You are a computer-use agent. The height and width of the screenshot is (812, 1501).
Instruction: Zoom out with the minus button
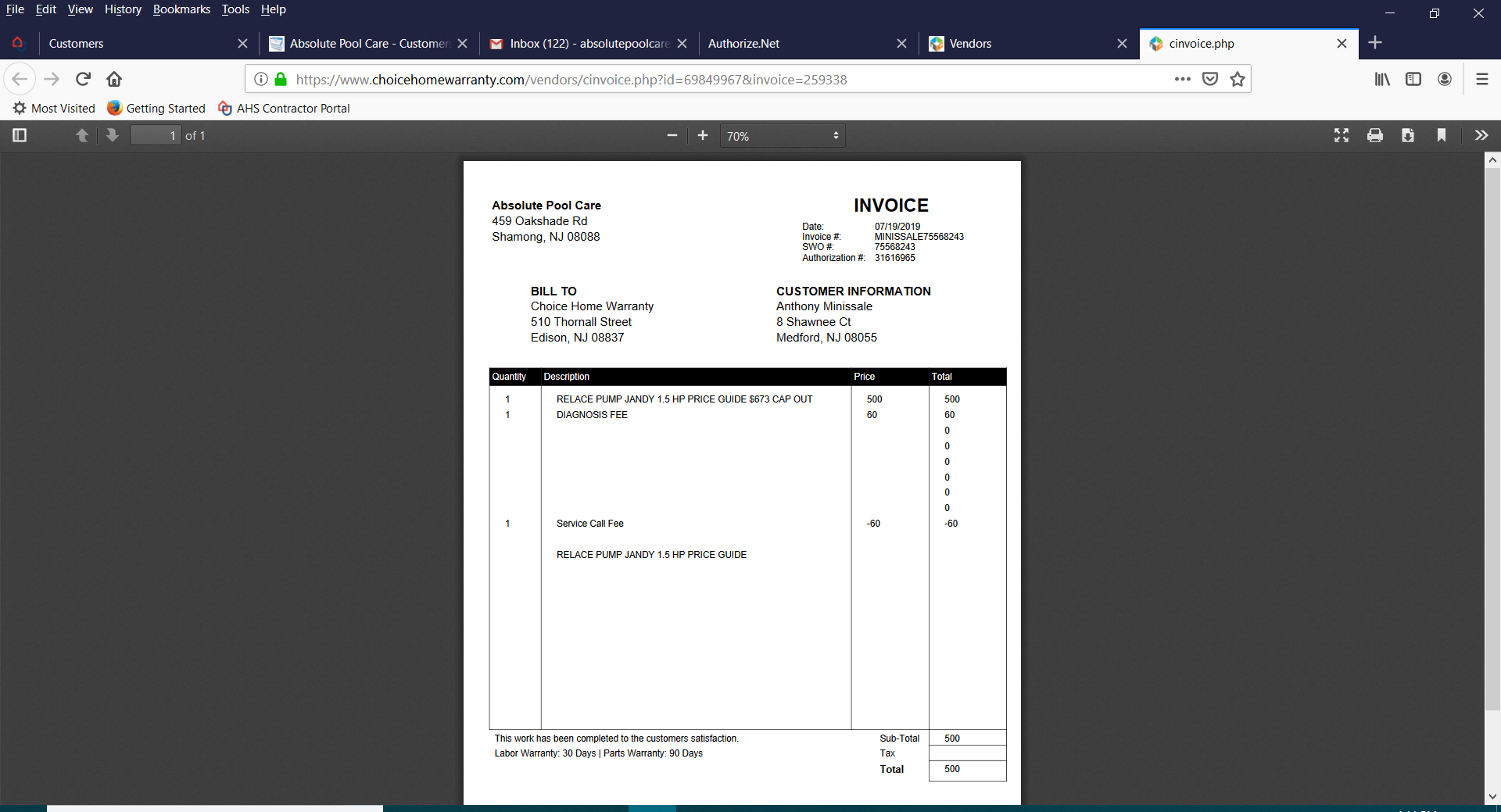pyautogui.click(x=672, y=135)
